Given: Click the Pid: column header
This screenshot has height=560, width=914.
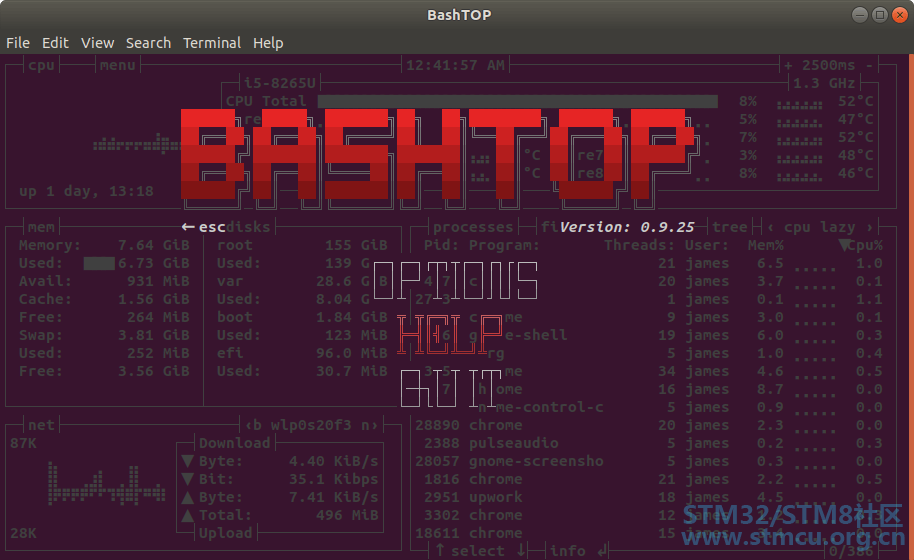Looking at the screenshot, I should 442,245.
